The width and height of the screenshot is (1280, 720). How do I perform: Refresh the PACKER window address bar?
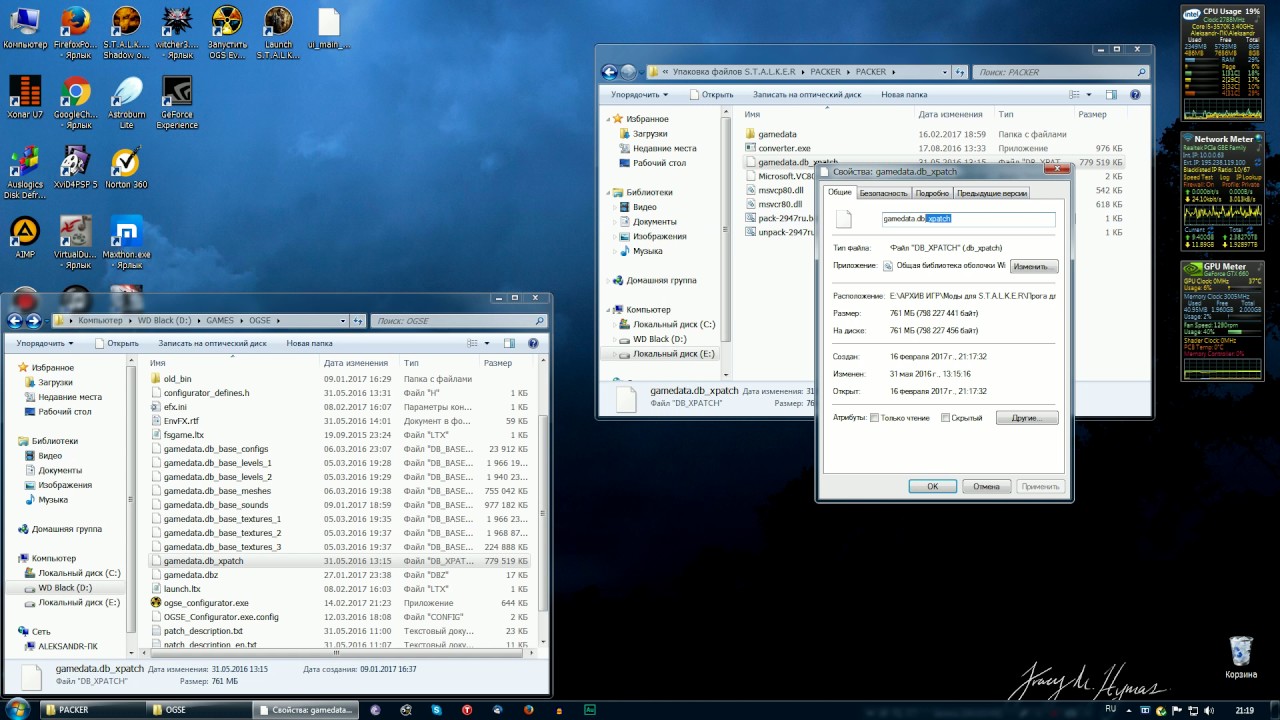(x=959, y=72)
